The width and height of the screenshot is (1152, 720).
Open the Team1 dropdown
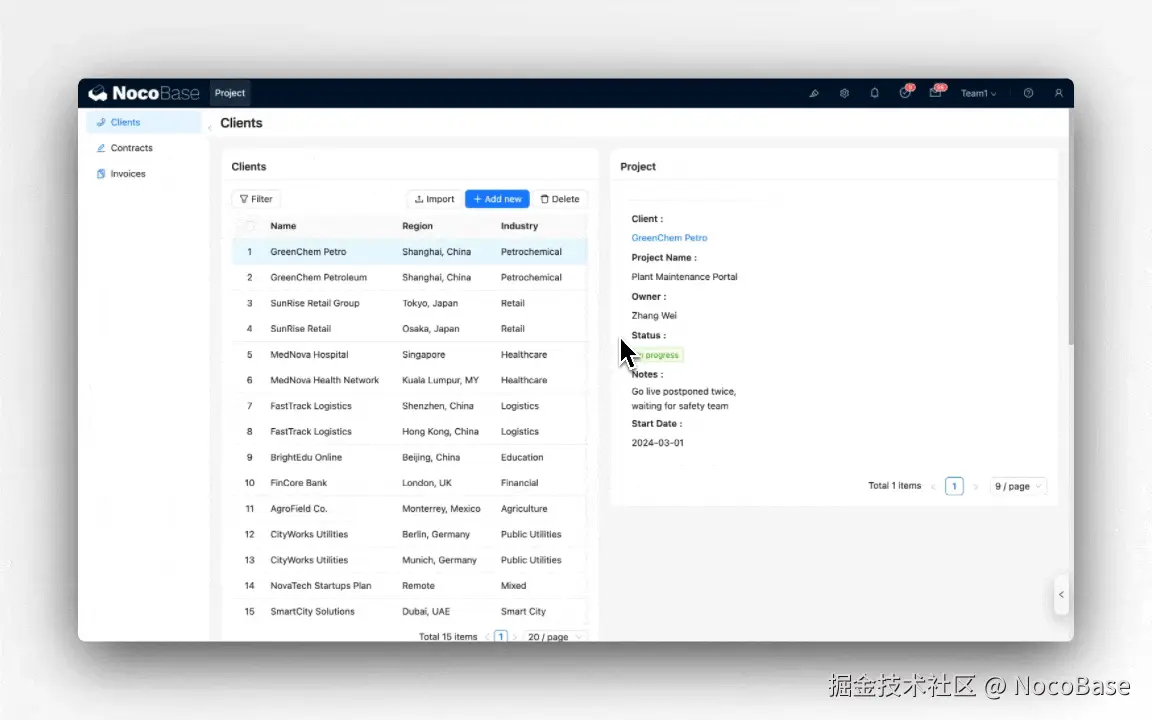click(x=978, y=93)
